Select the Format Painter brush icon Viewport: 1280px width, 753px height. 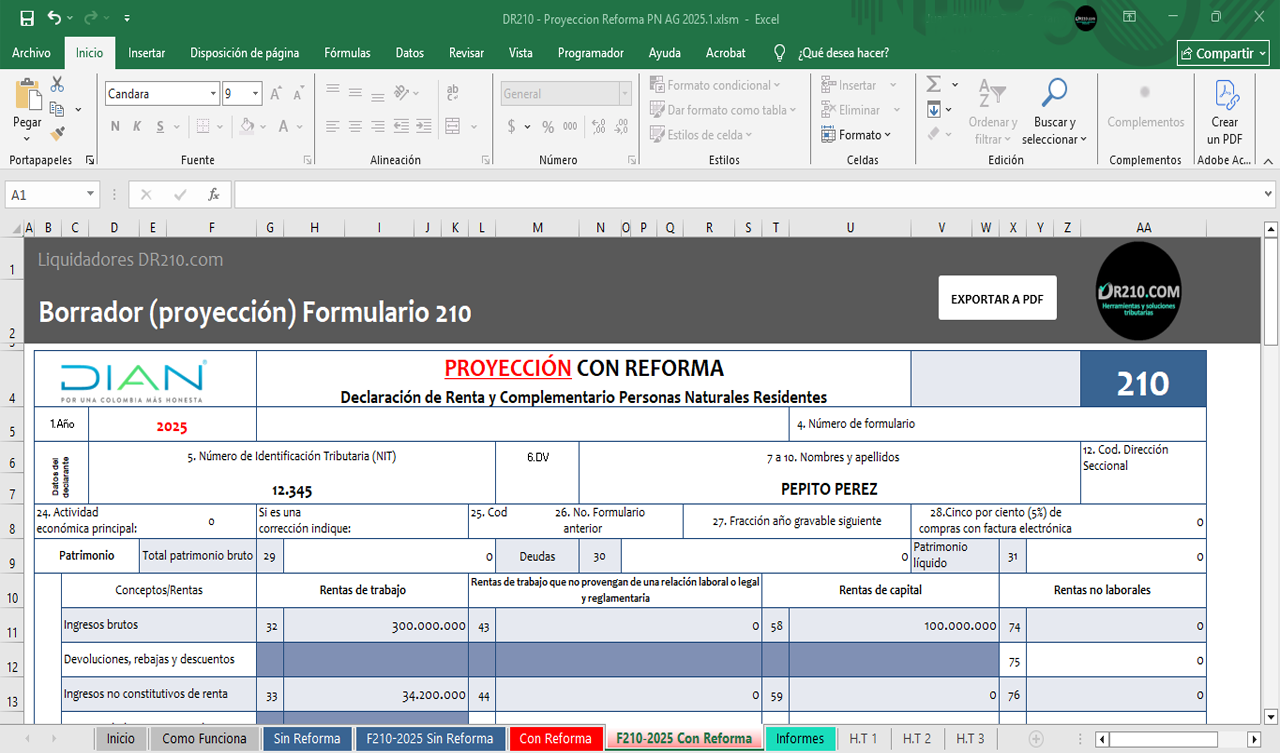pos(57,132)
